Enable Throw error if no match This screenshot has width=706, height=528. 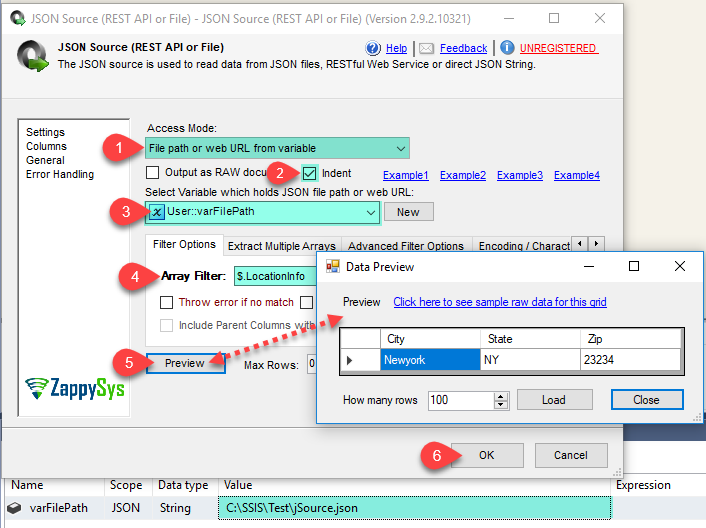[x=167, y=302]
